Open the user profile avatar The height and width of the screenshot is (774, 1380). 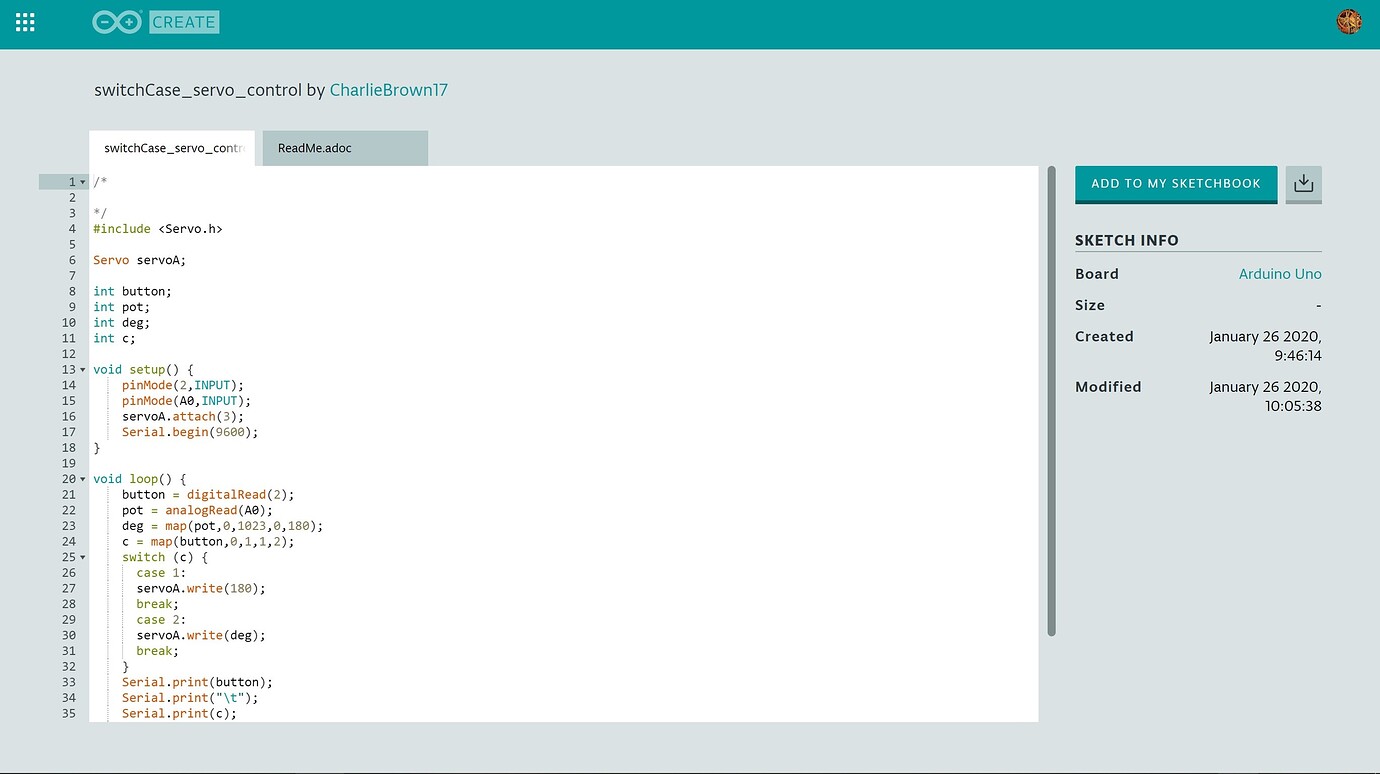[1349, 20]
